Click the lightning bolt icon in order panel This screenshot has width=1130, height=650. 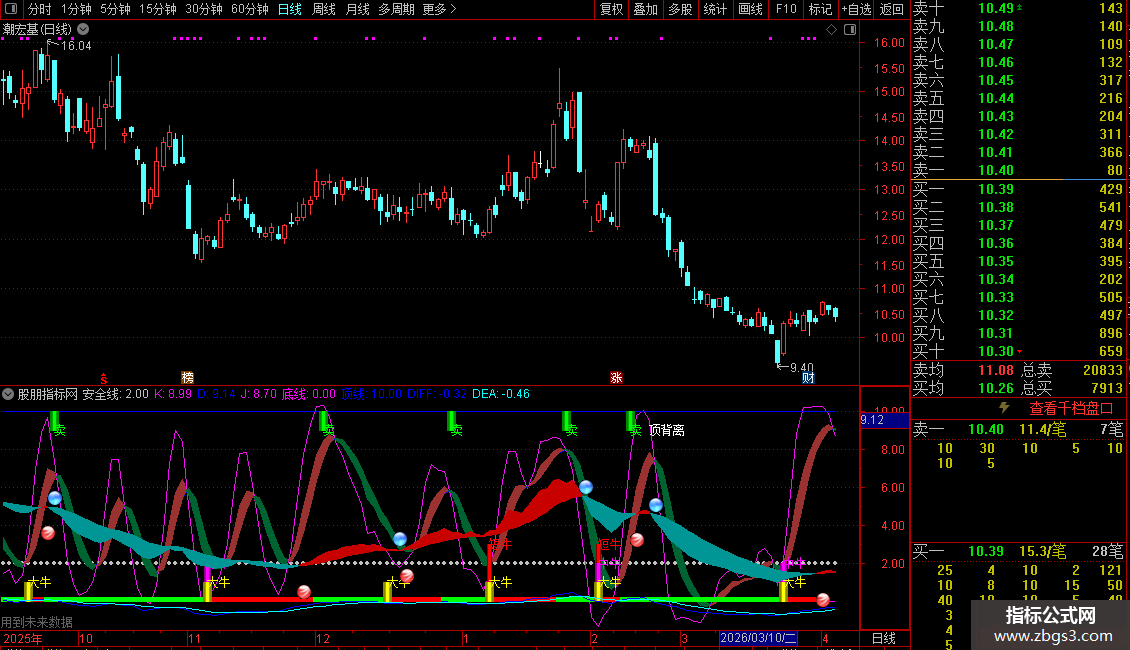tap(1004, 408)
